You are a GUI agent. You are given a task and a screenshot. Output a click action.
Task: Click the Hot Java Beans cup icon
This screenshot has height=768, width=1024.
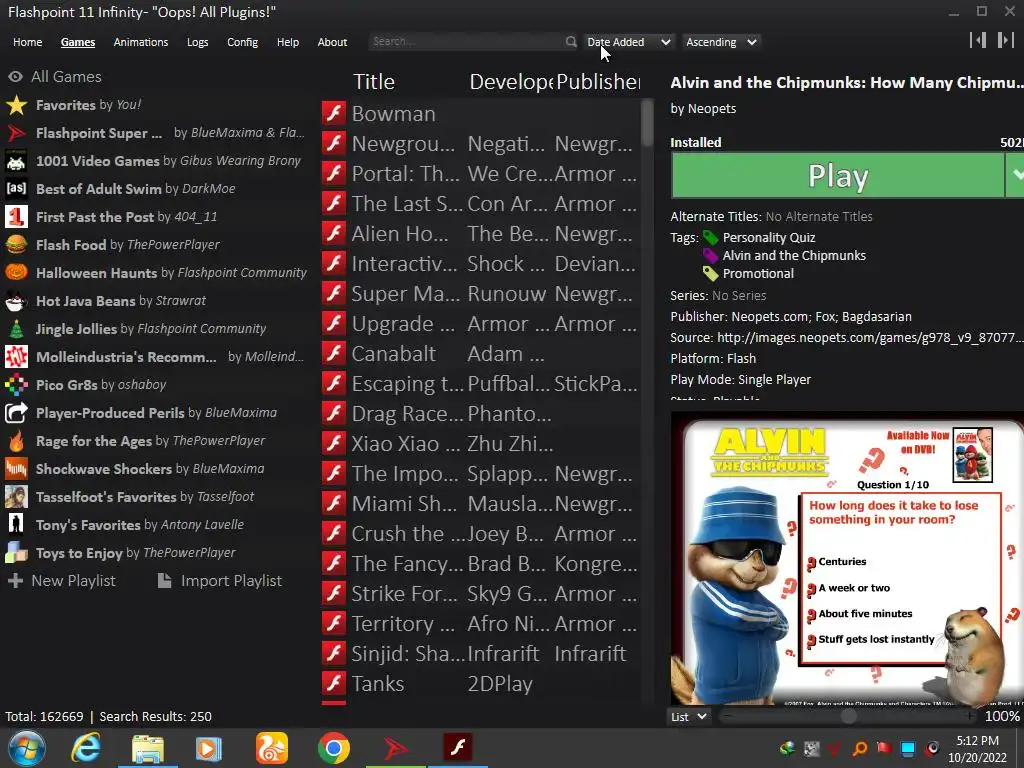click(16, 300)
